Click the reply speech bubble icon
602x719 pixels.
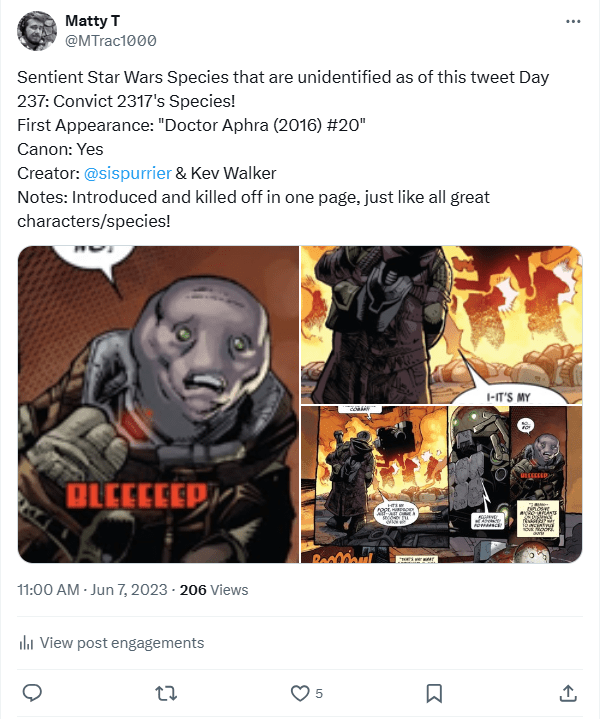click(32, 692)
